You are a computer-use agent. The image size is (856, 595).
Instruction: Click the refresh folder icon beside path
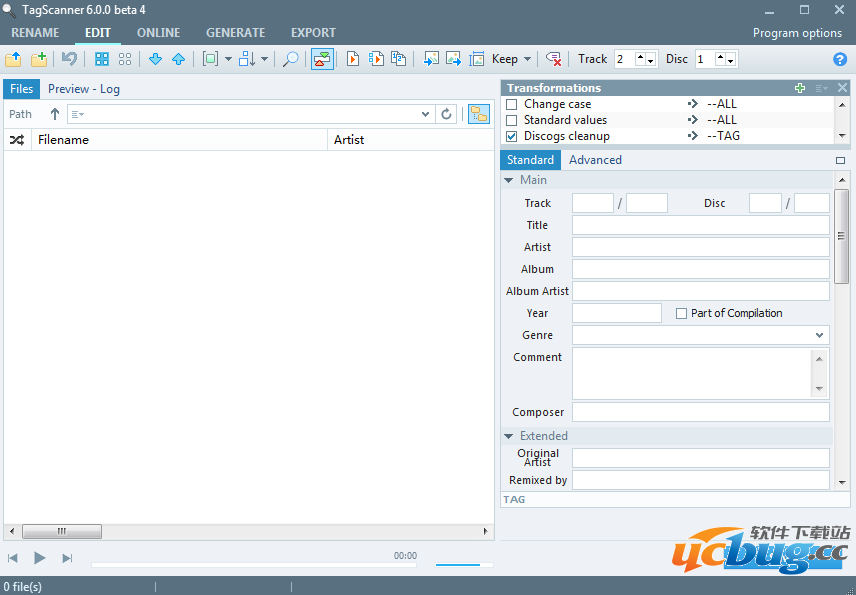click(x=447, y=114)
